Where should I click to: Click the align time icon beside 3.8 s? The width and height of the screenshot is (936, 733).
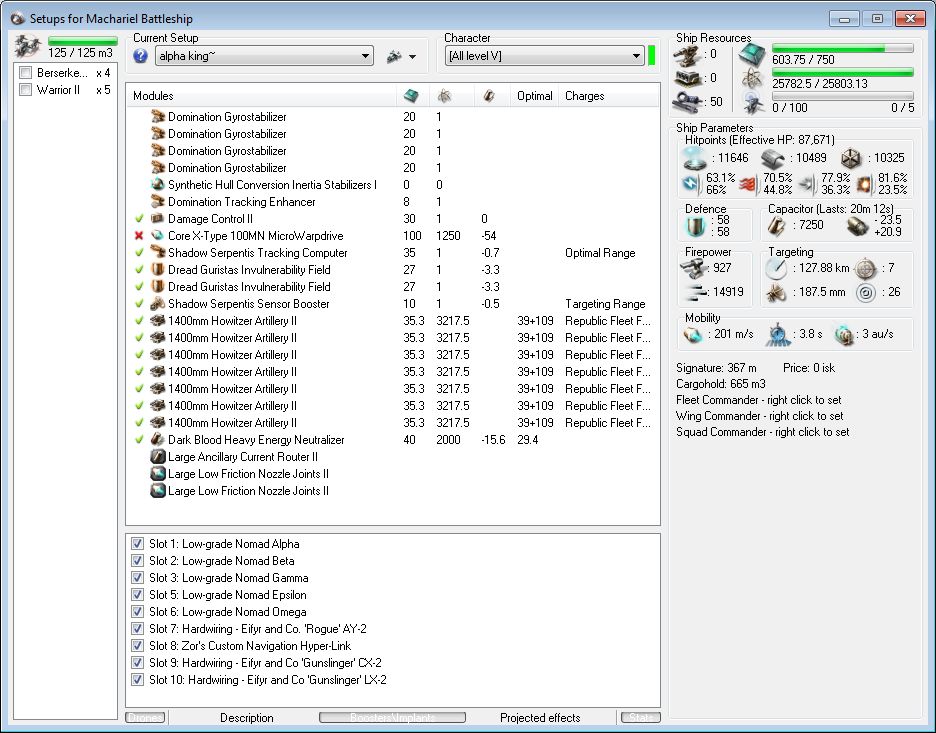coord(778,335)
